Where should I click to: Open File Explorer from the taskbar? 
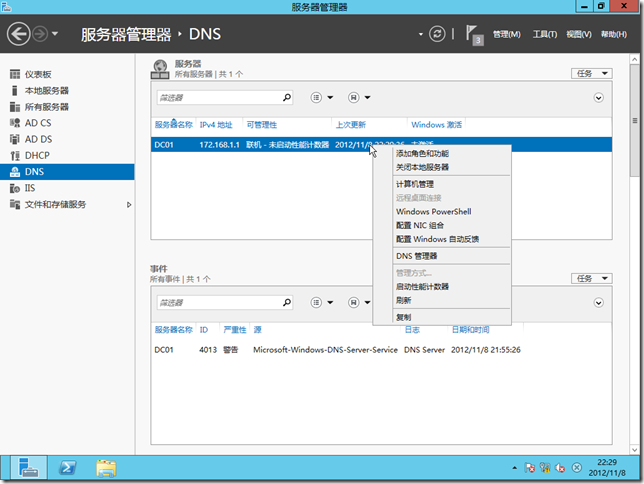106,468
